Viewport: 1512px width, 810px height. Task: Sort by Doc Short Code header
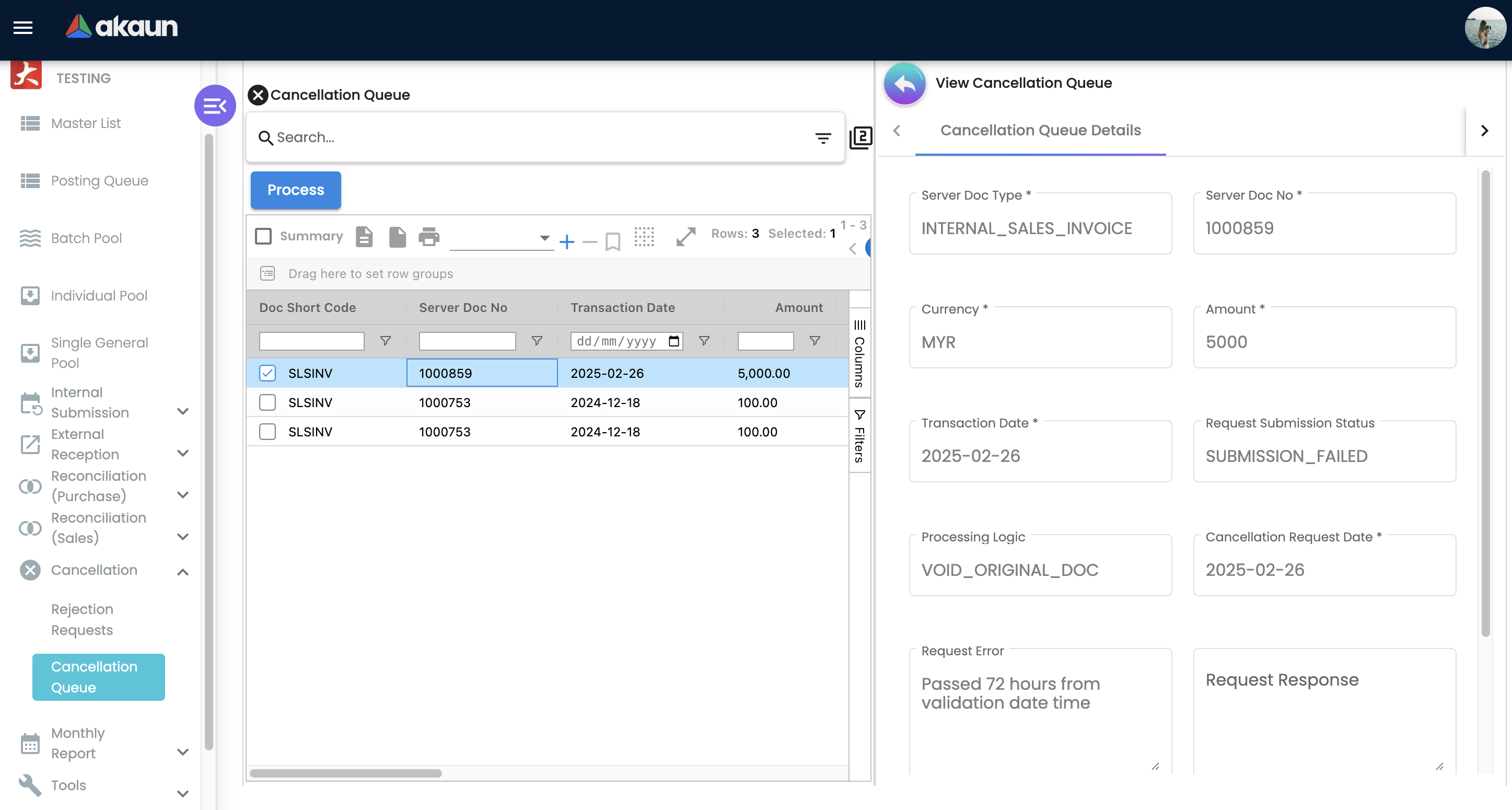click(308, 308)
